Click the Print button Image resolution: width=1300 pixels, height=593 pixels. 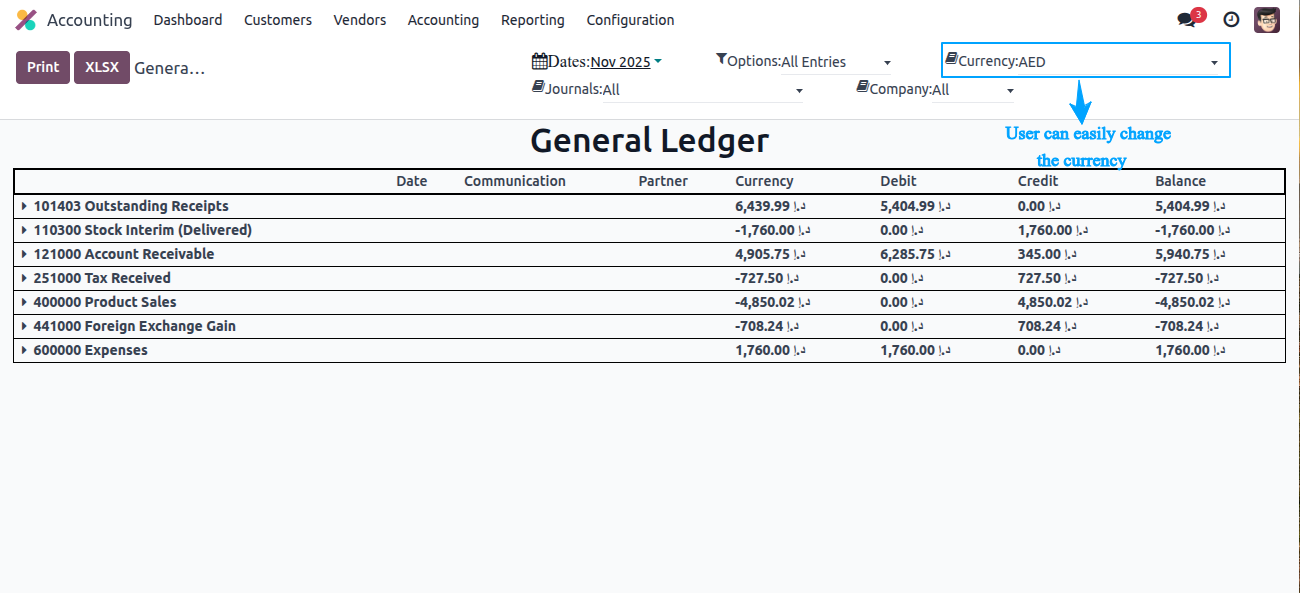pos(43,67)
